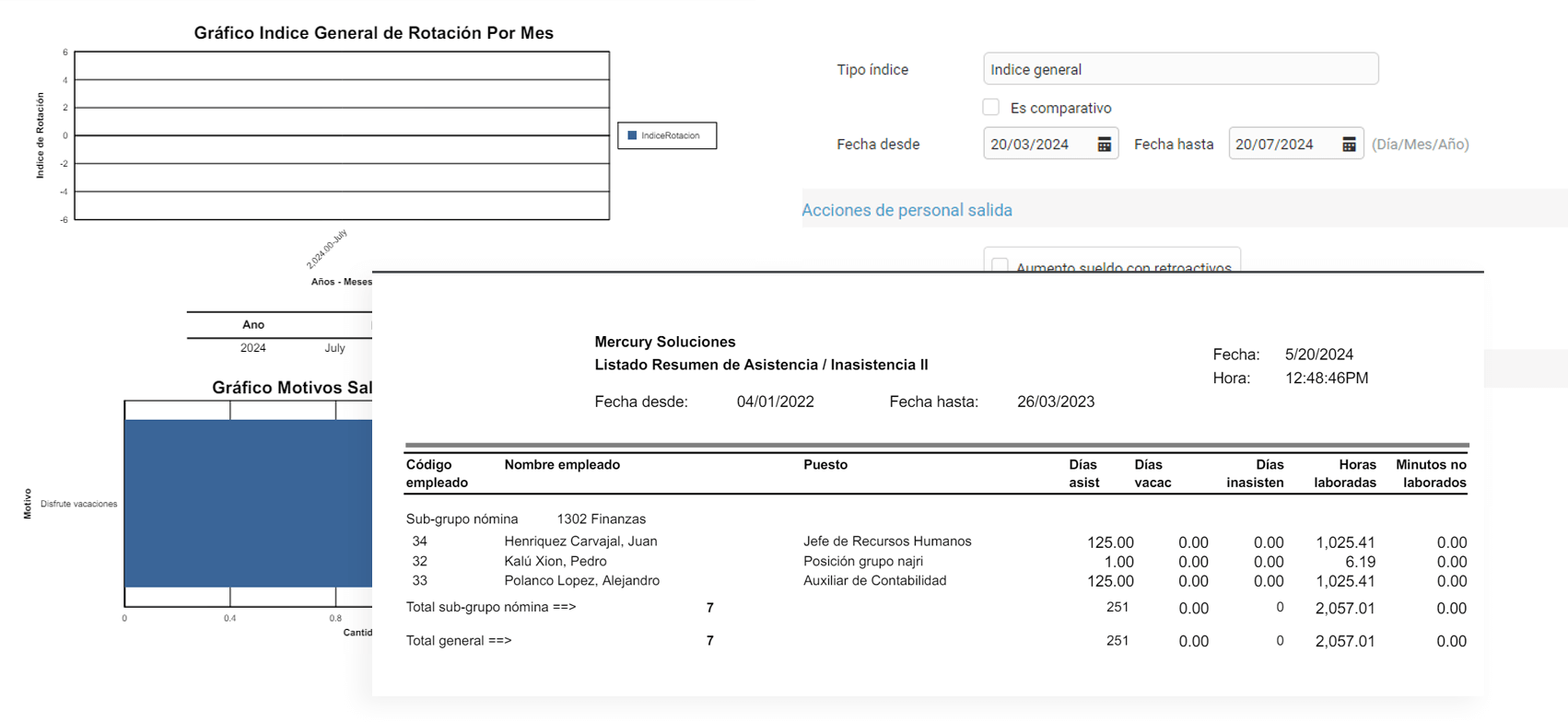
Task: Click the report date 5/20/2024
Action: pyautogui.click(x=1319, y=355)
